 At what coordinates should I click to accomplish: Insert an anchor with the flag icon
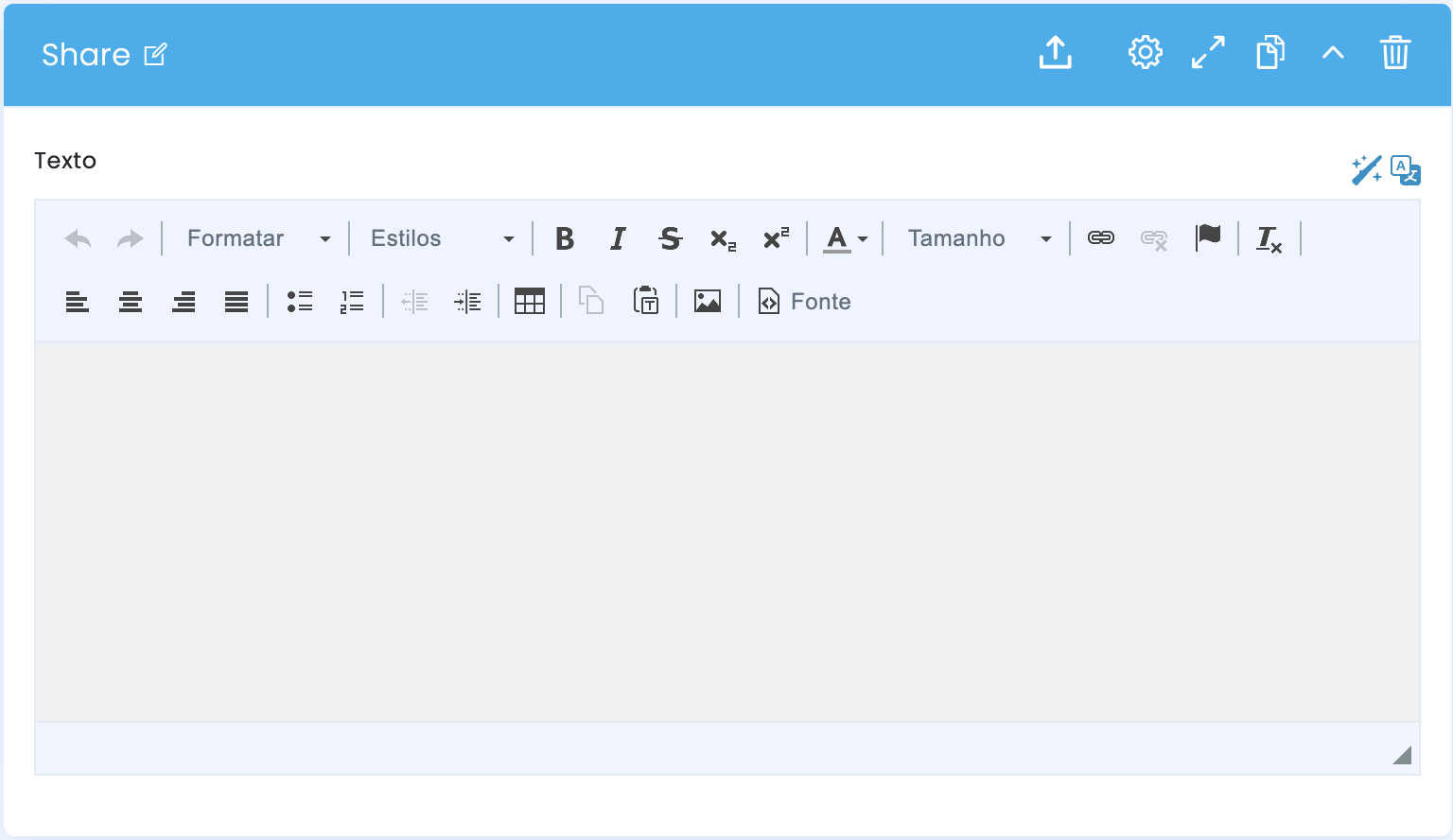(1208, 238)
